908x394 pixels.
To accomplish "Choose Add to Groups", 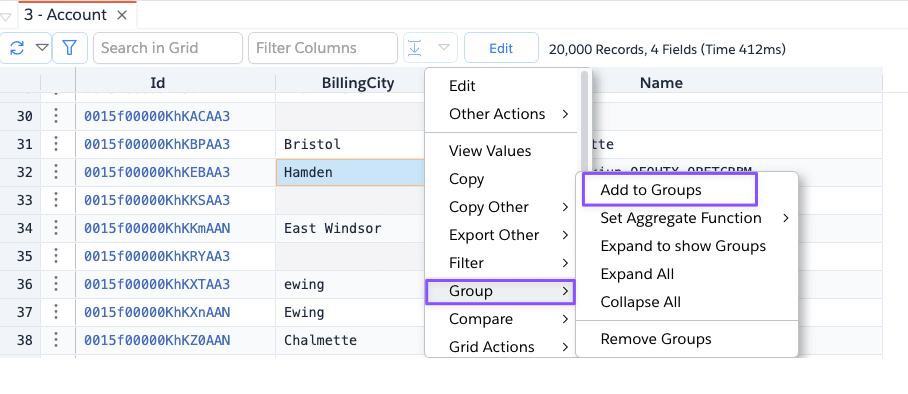I will [670, 190].
